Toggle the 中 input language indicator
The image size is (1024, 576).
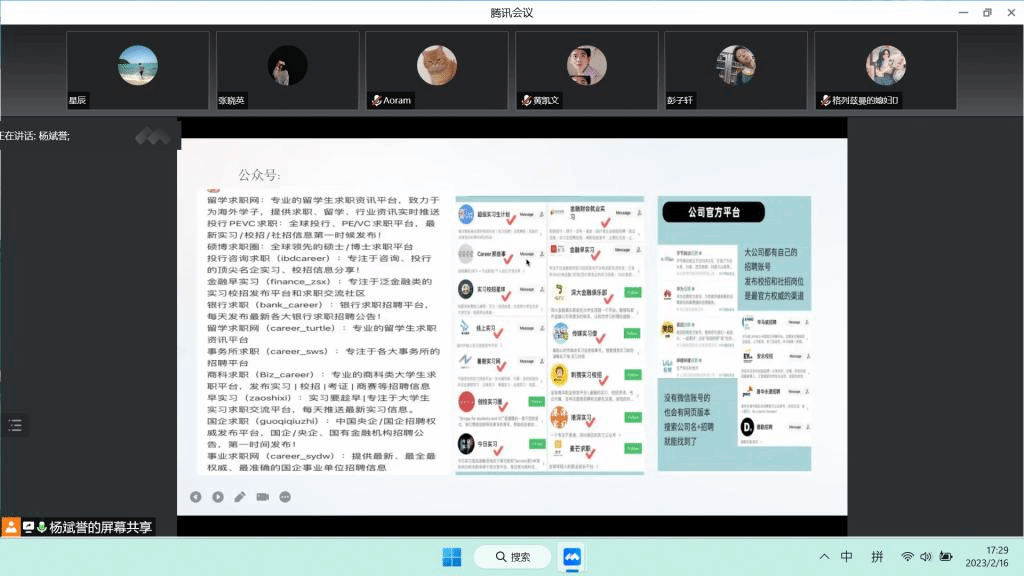847,557
